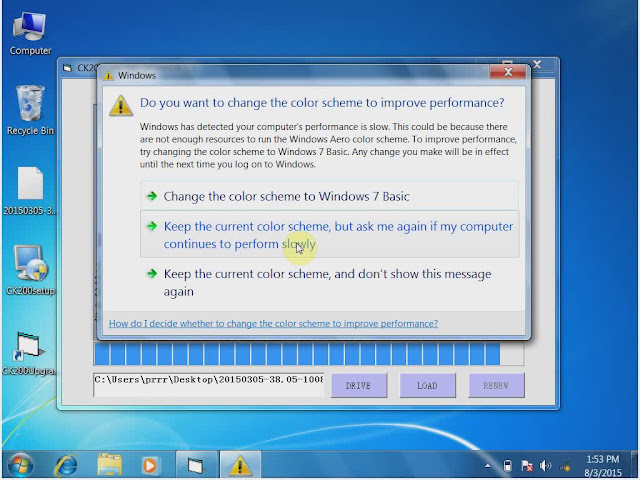
Task: Open the how do I decide help link
Action: (273, 324)
